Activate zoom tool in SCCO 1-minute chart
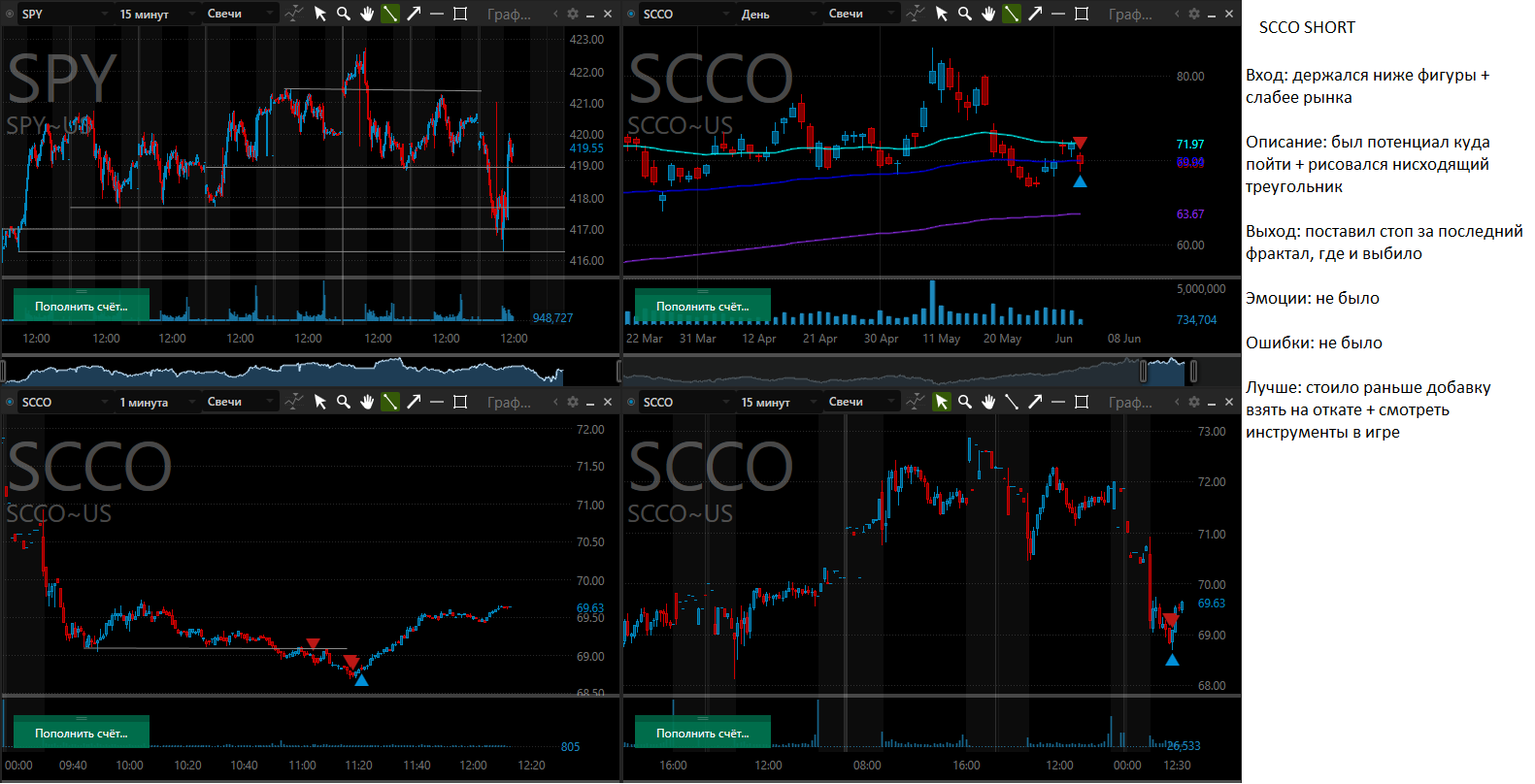This screenshot has width=1535, height=784. [344, 402]
